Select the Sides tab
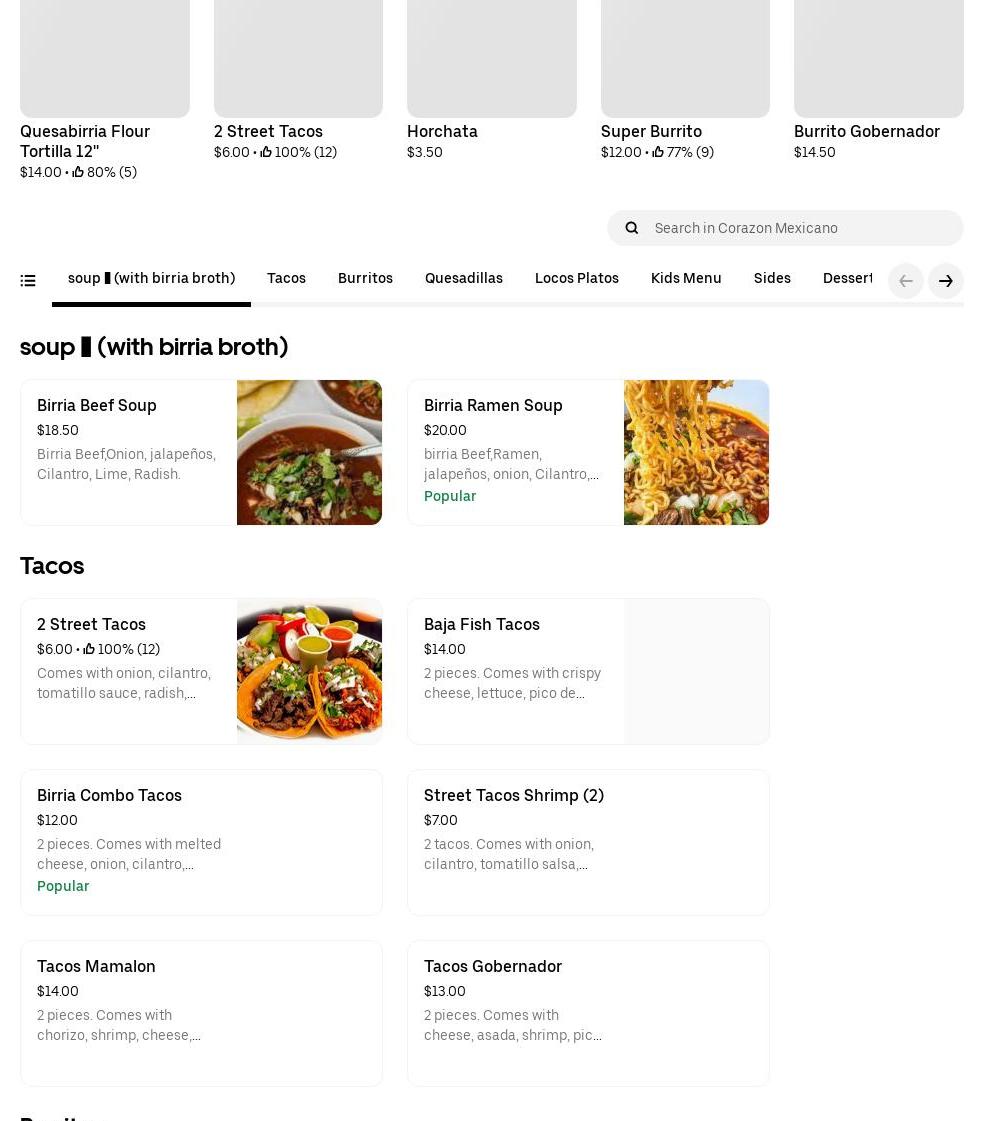This screenshot has width=984, height=1121. [x=772, y=278]
